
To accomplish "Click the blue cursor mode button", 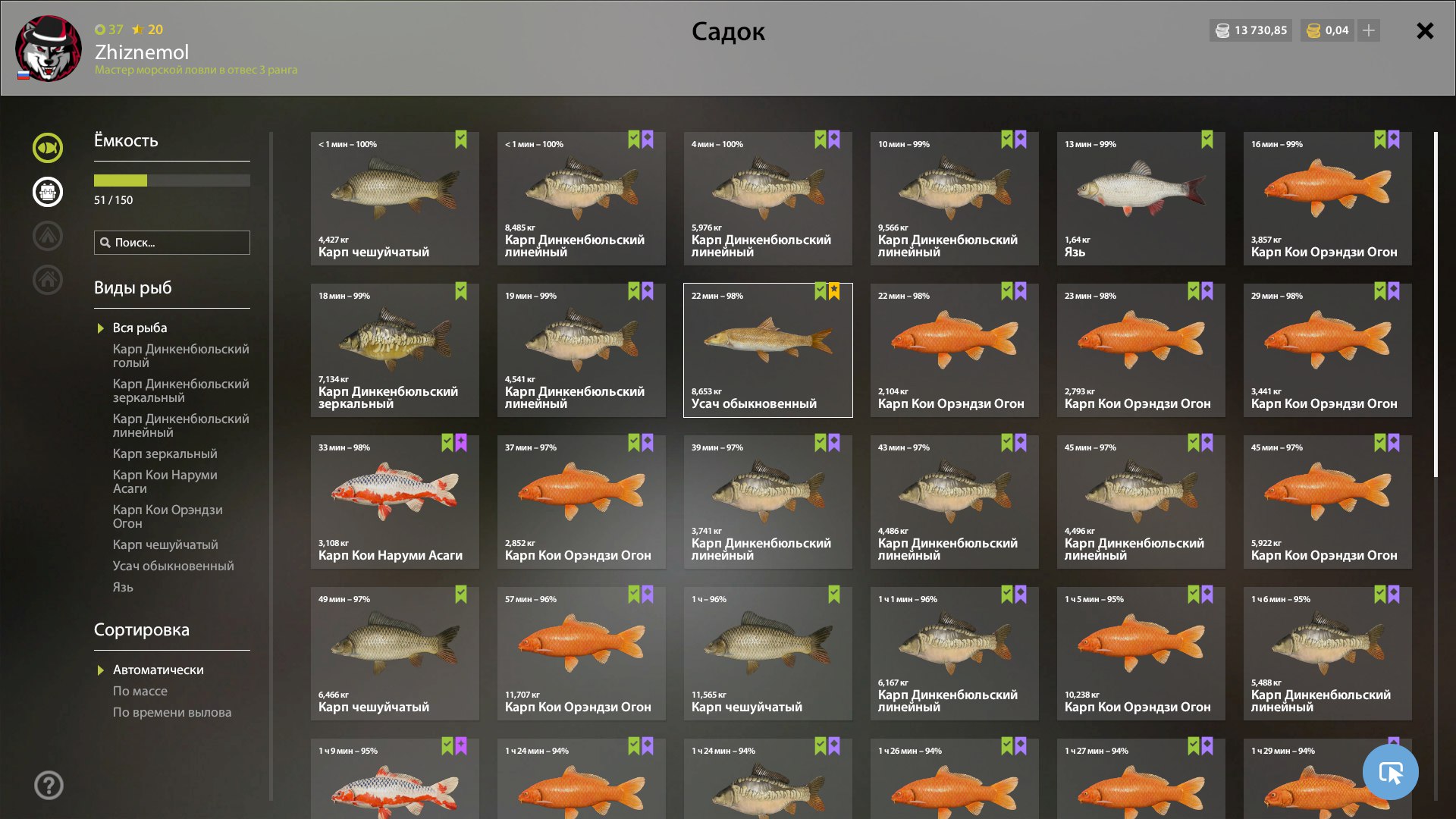I will coord(1390,772).
